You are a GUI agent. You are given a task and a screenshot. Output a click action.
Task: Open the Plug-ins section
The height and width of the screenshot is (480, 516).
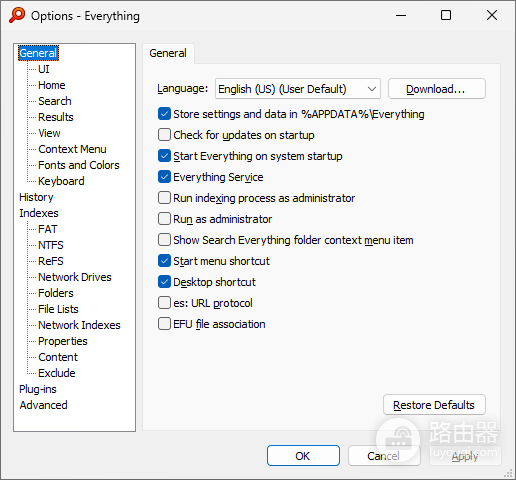click(38, 389)
